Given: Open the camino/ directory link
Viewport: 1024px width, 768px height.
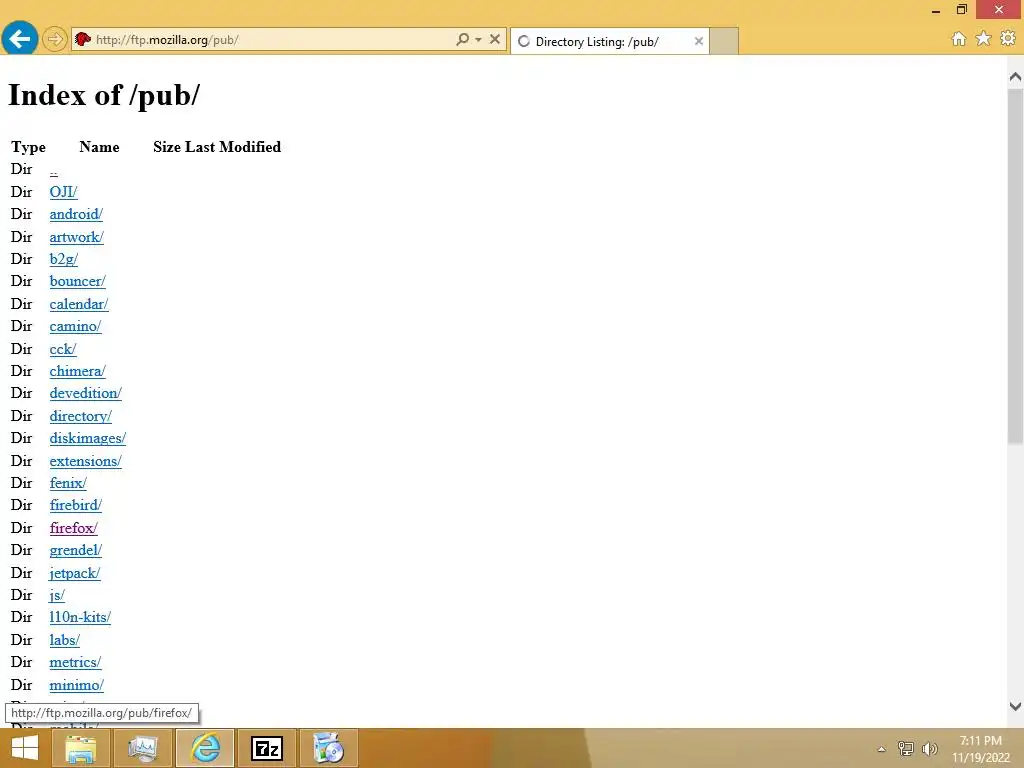Looking at the screenshot, I should 75,327.
